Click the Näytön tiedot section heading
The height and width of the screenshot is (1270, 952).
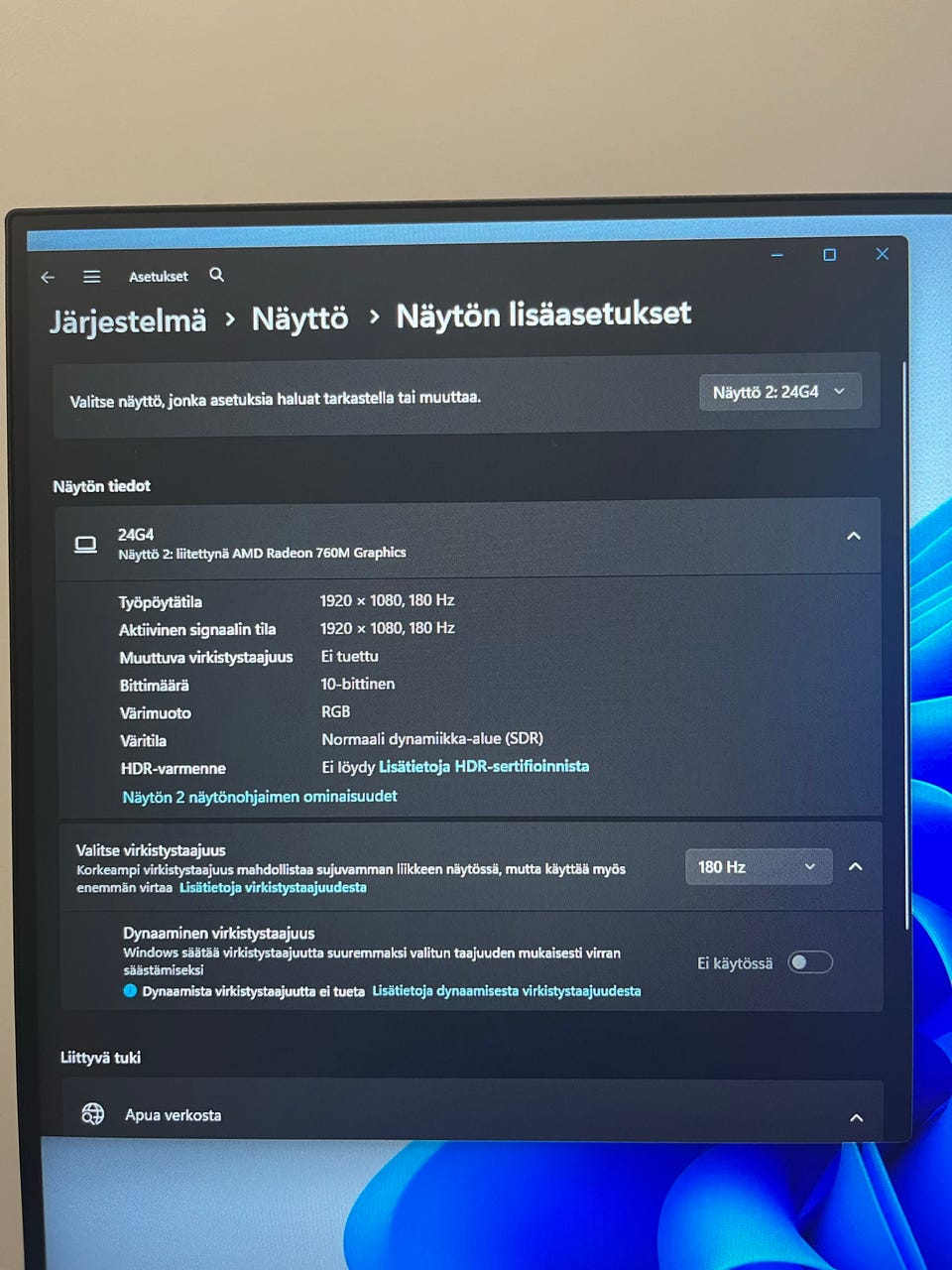pyautogui.click(x=102, y=486)
